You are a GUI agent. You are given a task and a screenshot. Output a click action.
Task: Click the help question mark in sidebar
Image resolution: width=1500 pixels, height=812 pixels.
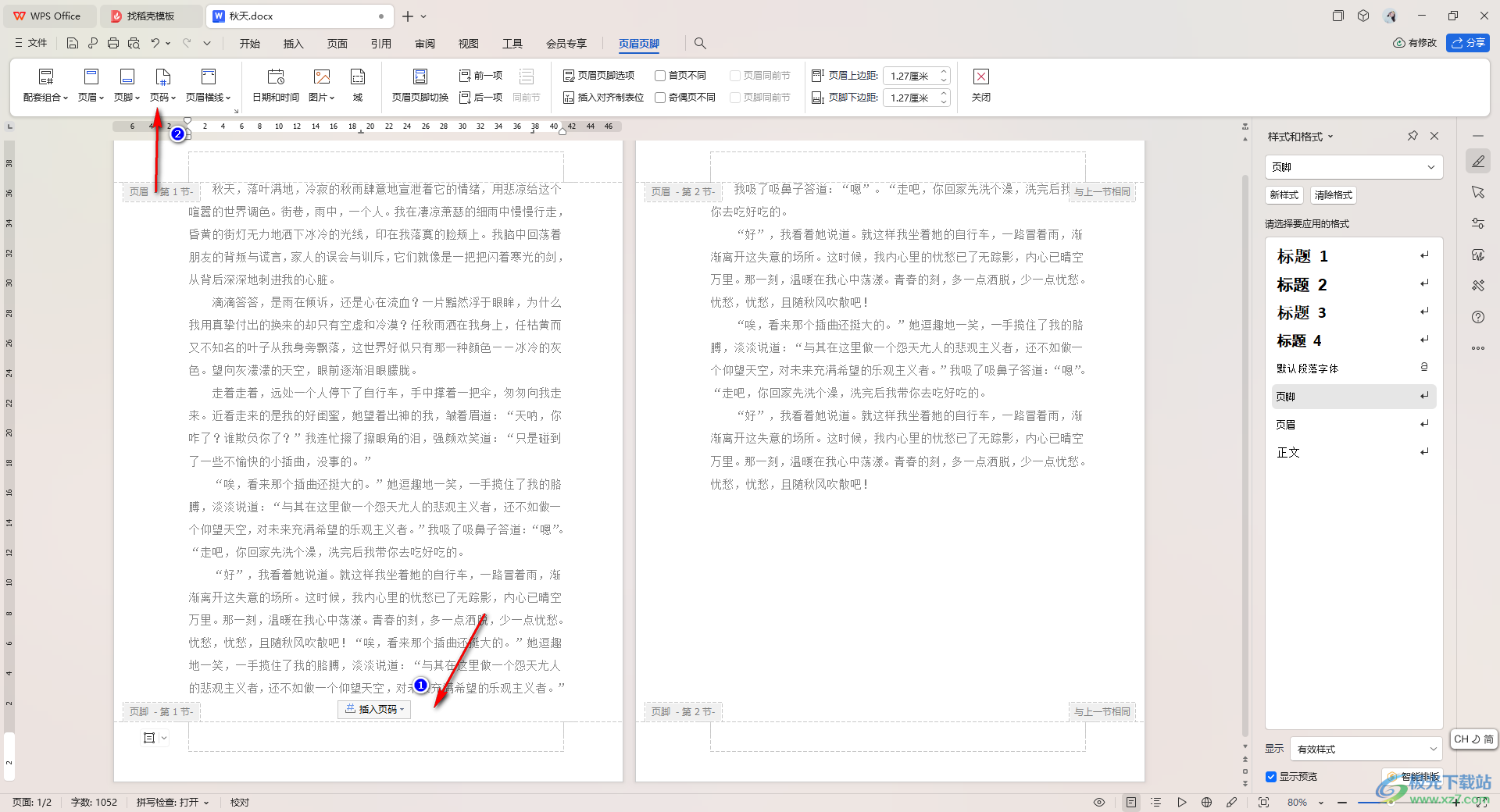click(x=1478, y=317)
